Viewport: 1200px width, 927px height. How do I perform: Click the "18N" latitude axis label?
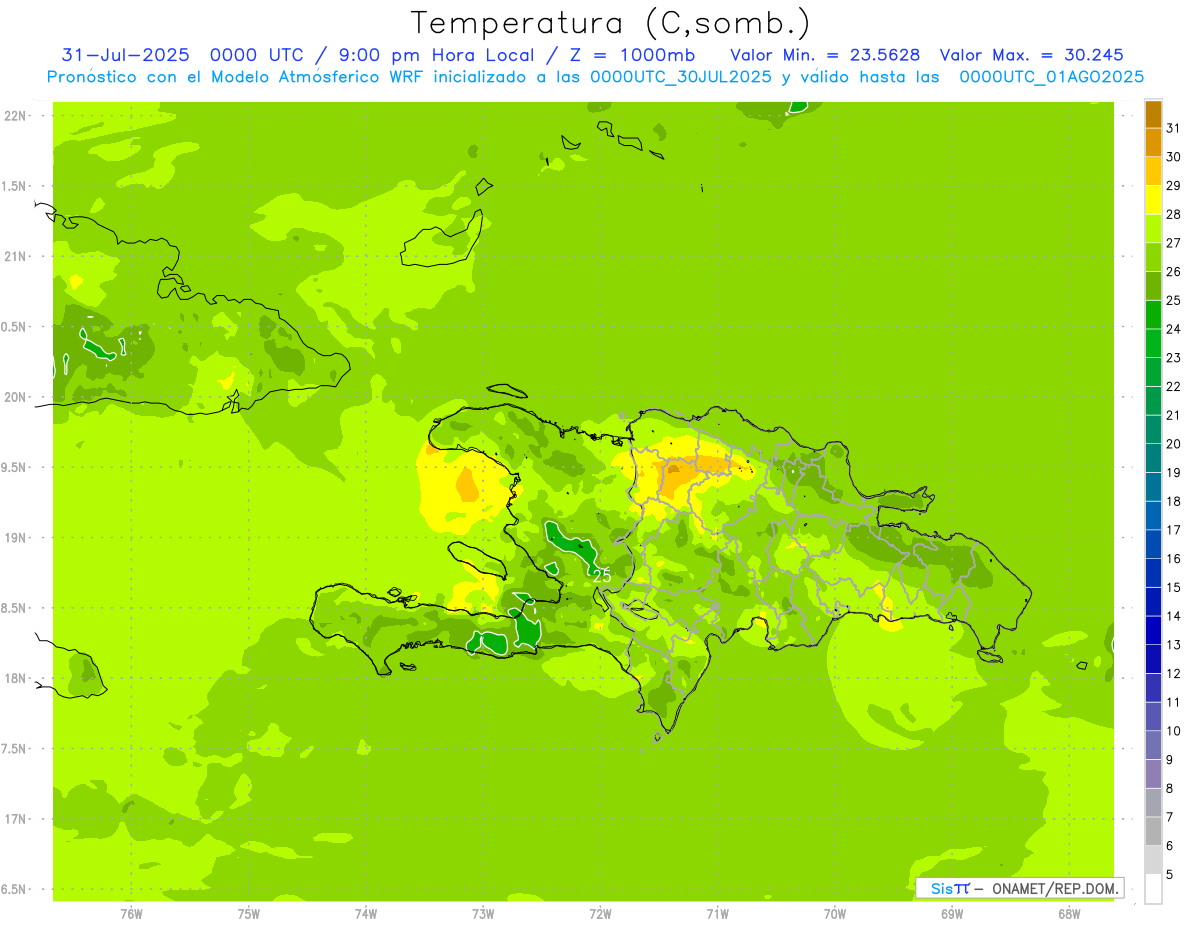click(16, 678)
